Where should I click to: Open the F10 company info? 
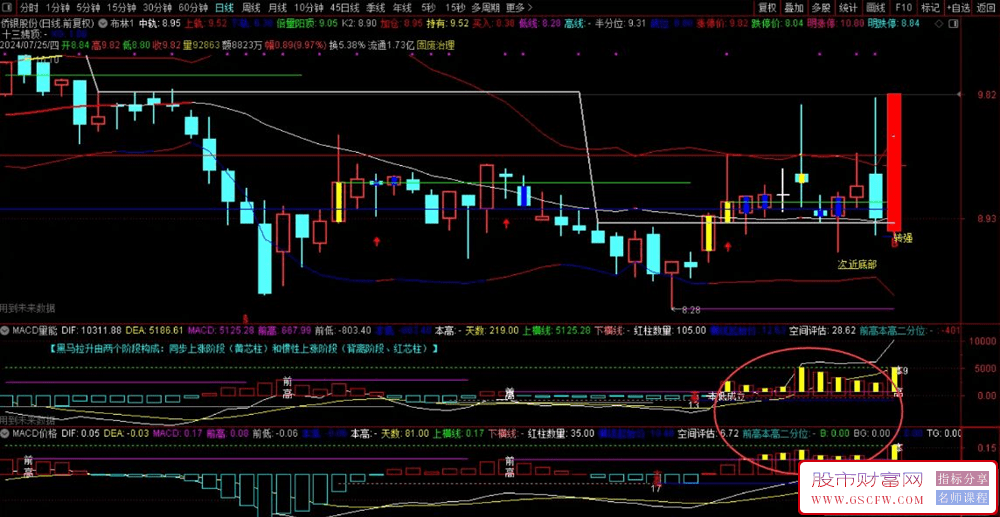(x=903, y=8)
